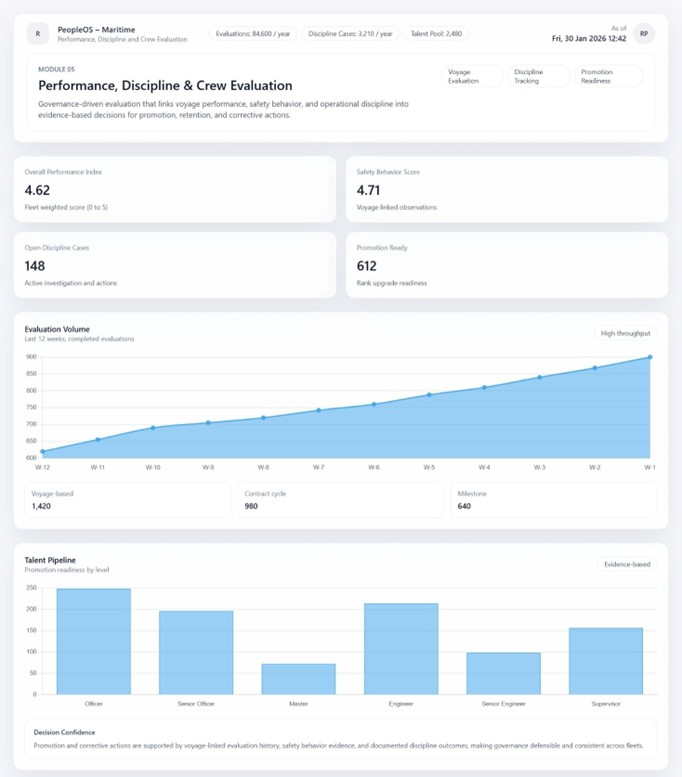This screenshot has height=777, width=682.
Task: Open the Safety Behavior Score card
Action: point(506,189)
